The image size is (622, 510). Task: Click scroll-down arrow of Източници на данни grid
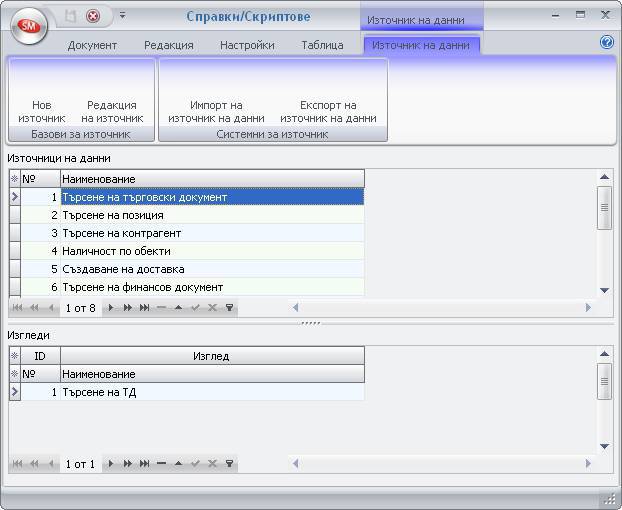[604, 290]
